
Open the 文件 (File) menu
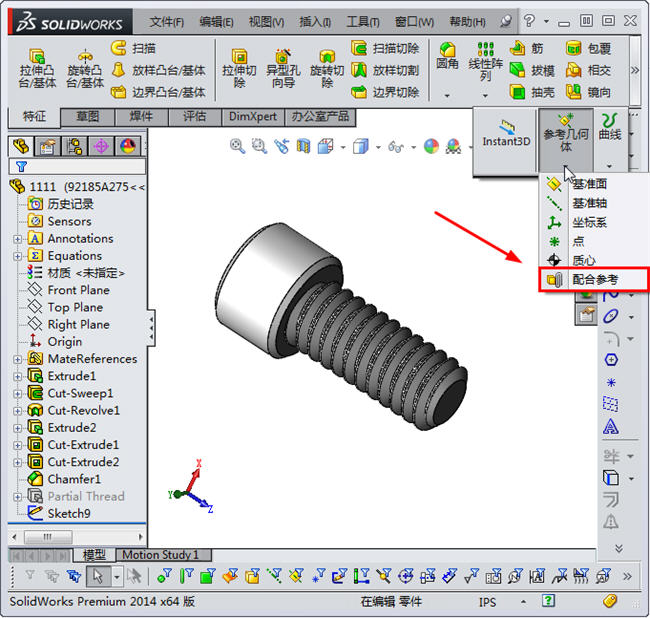tap(166, 21)
